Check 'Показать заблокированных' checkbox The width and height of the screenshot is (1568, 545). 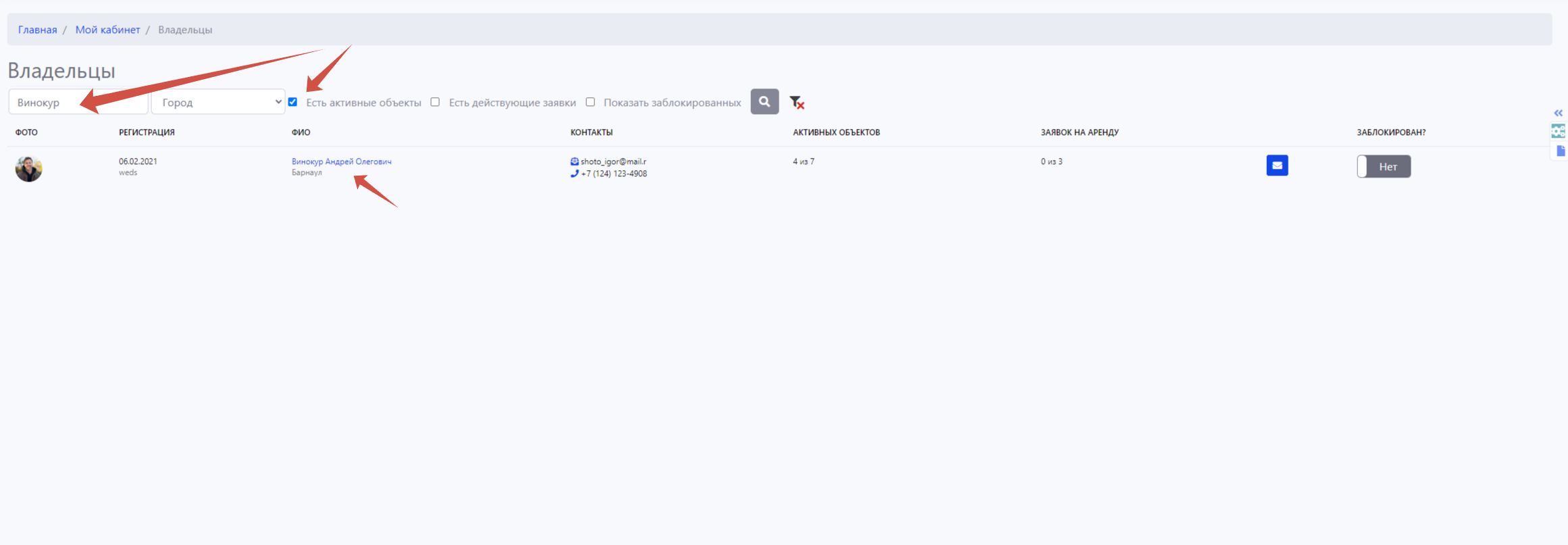[x=590, y=102]
